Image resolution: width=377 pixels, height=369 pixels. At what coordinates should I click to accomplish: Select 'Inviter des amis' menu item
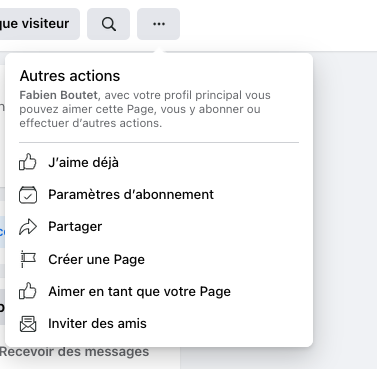pos(159,324)
